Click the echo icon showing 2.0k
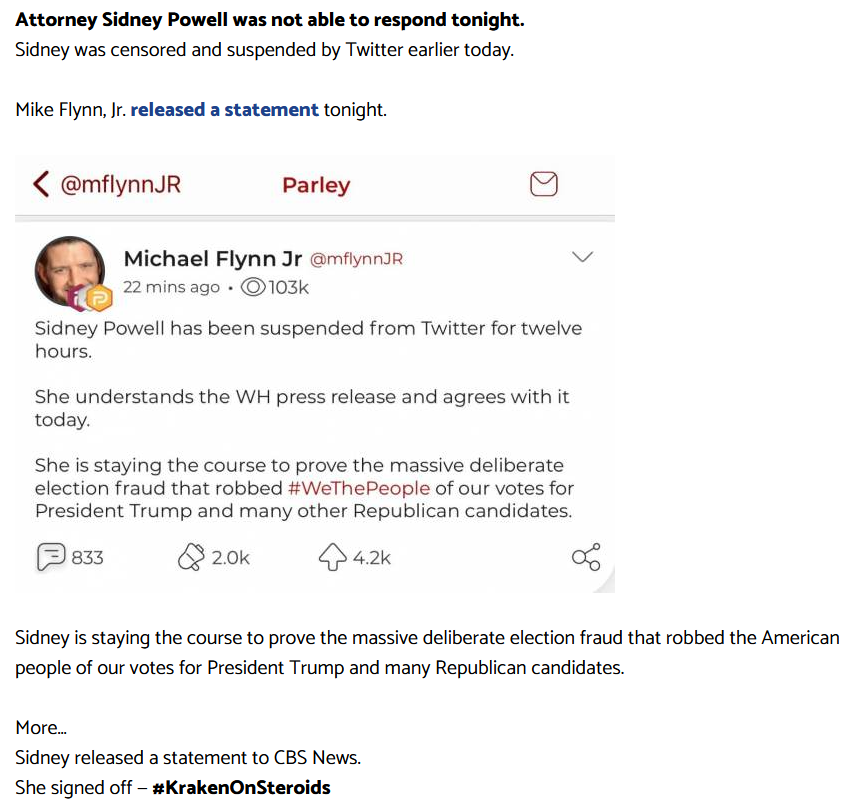847x804 pixels. click(191, 557)
